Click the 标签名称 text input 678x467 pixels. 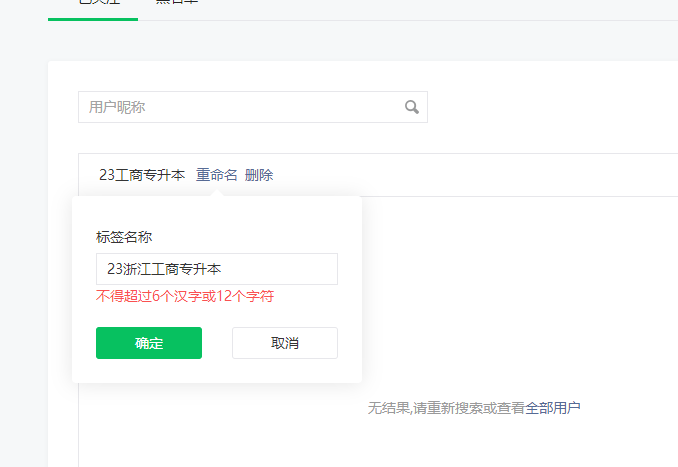pos(217,269)
